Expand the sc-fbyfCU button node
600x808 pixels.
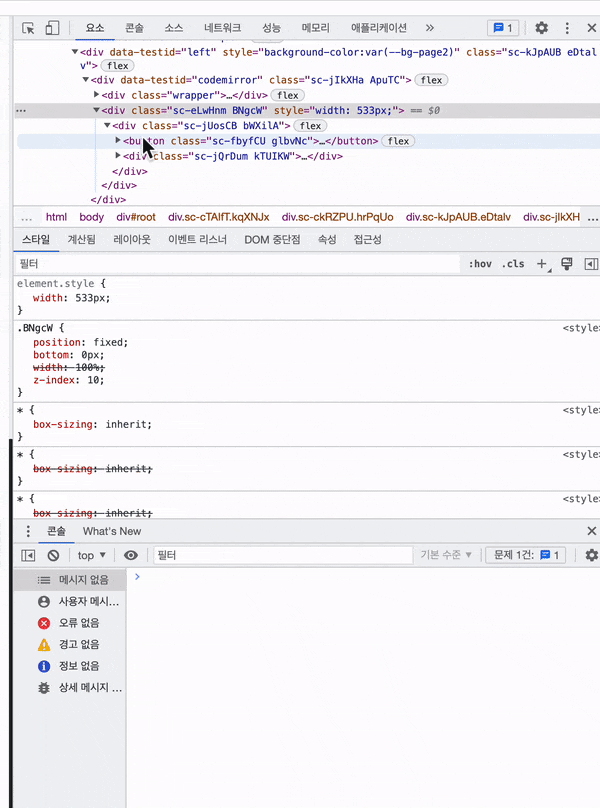[118, 140]
